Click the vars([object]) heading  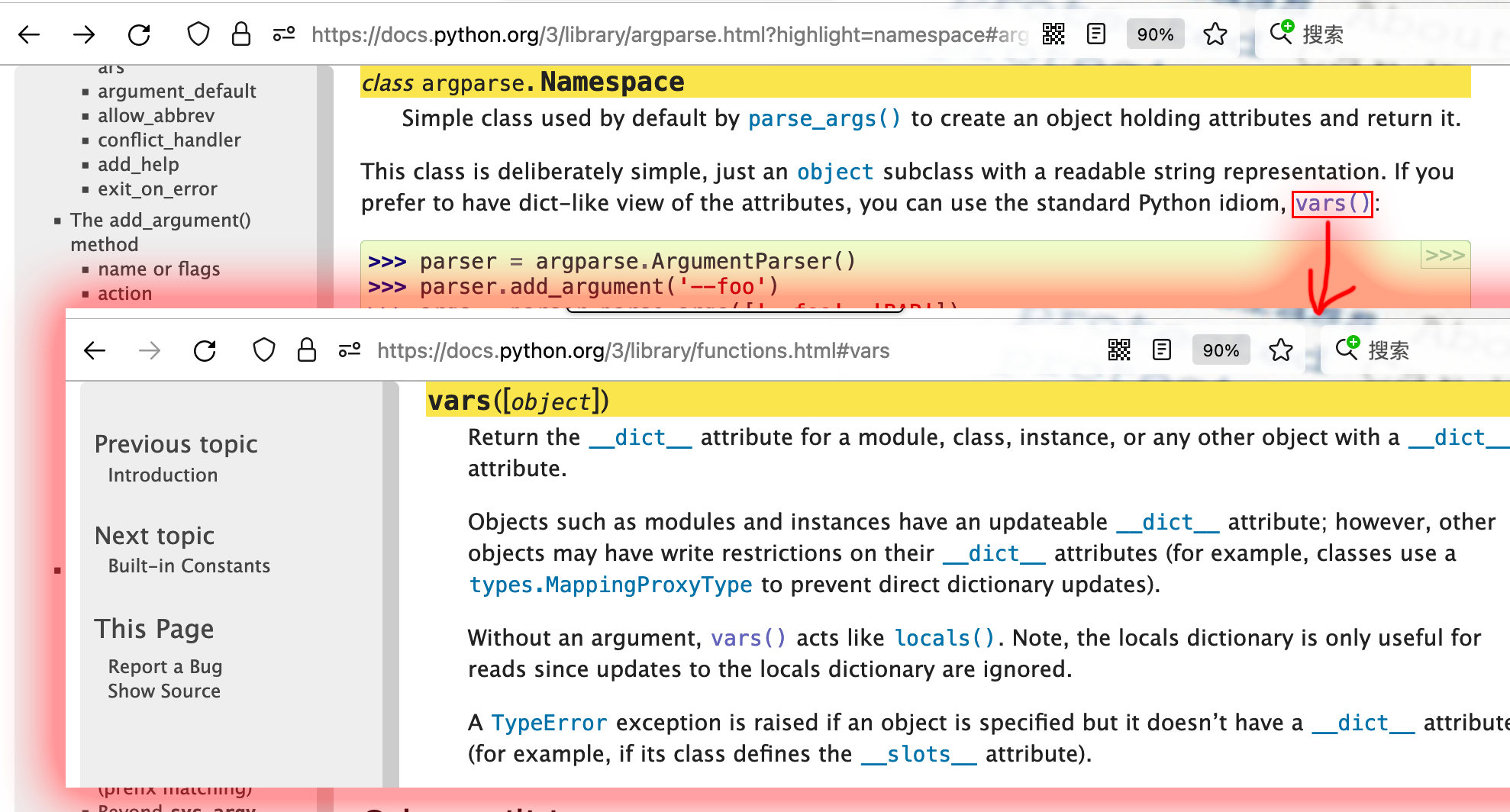tap(518, 401)
